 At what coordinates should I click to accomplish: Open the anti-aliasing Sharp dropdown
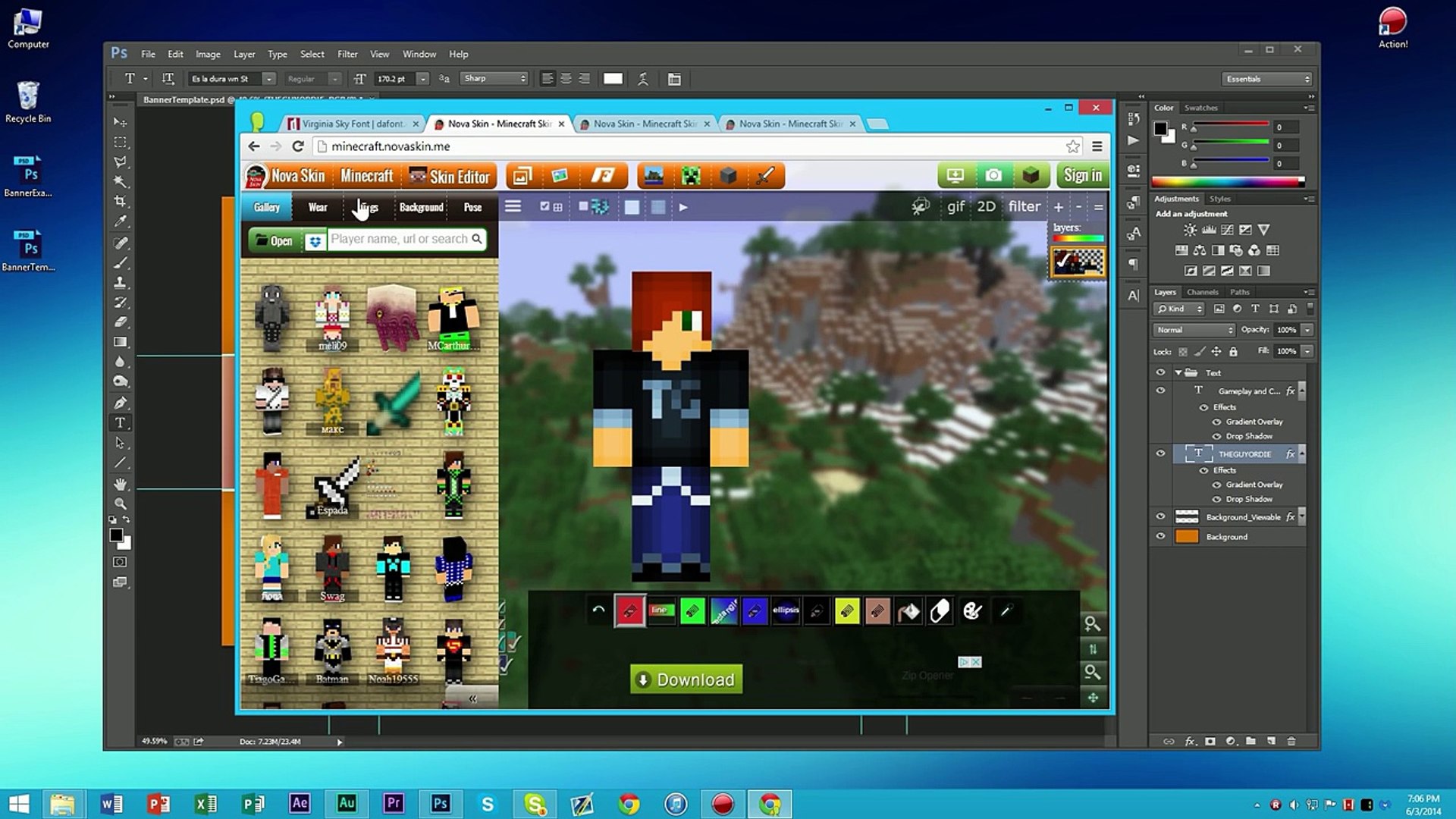coord(495,79)
